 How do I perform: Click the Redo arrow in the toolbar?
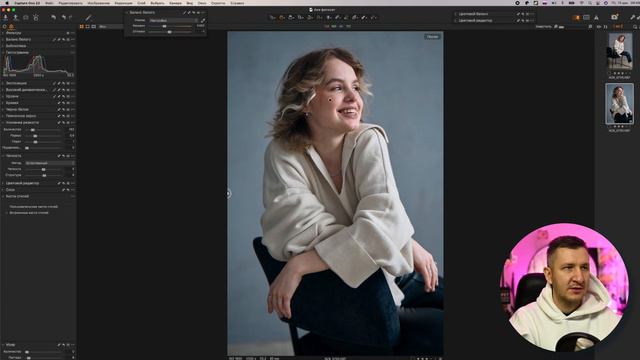tap(70, 18)
